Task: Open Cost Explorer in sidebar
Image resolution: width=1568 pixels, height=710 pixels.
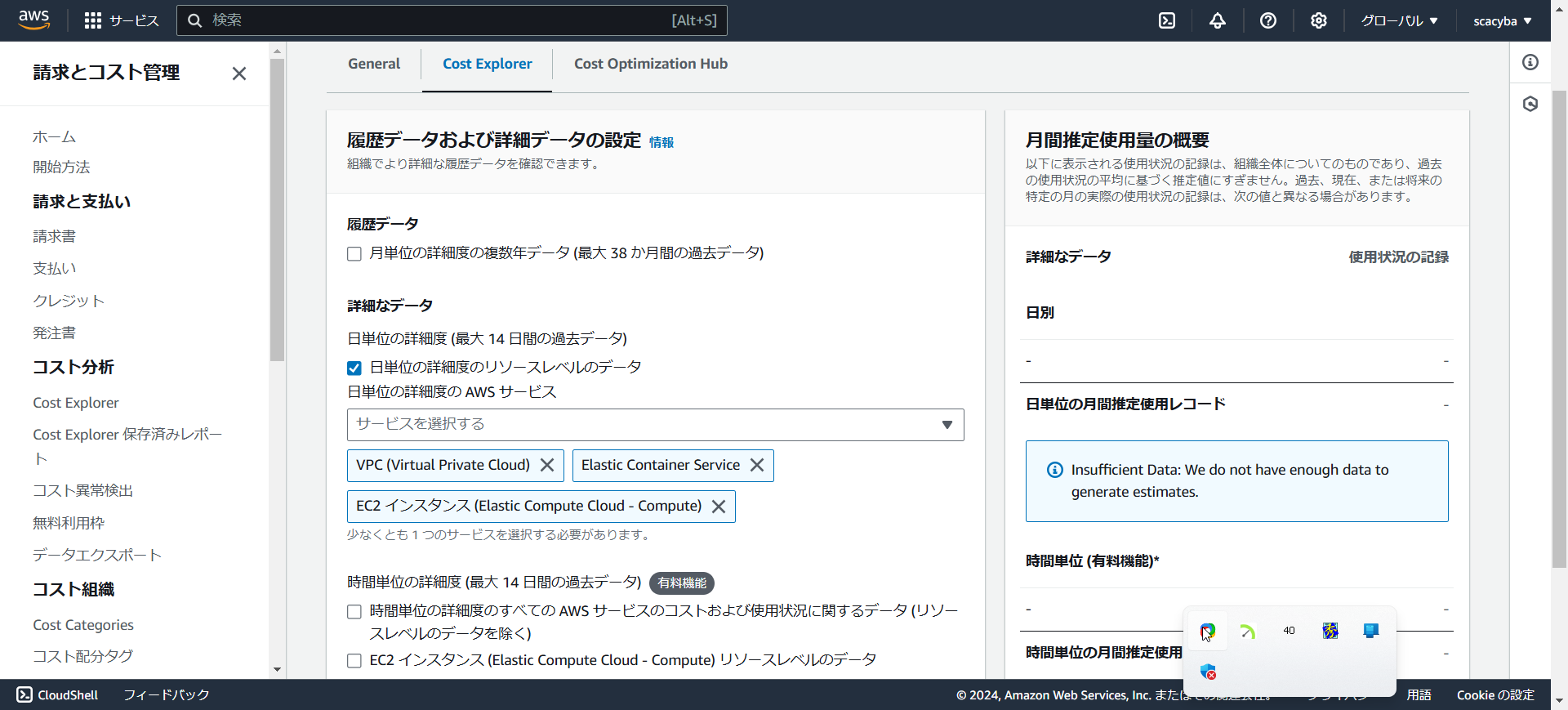Action: [x=76, y=403]
